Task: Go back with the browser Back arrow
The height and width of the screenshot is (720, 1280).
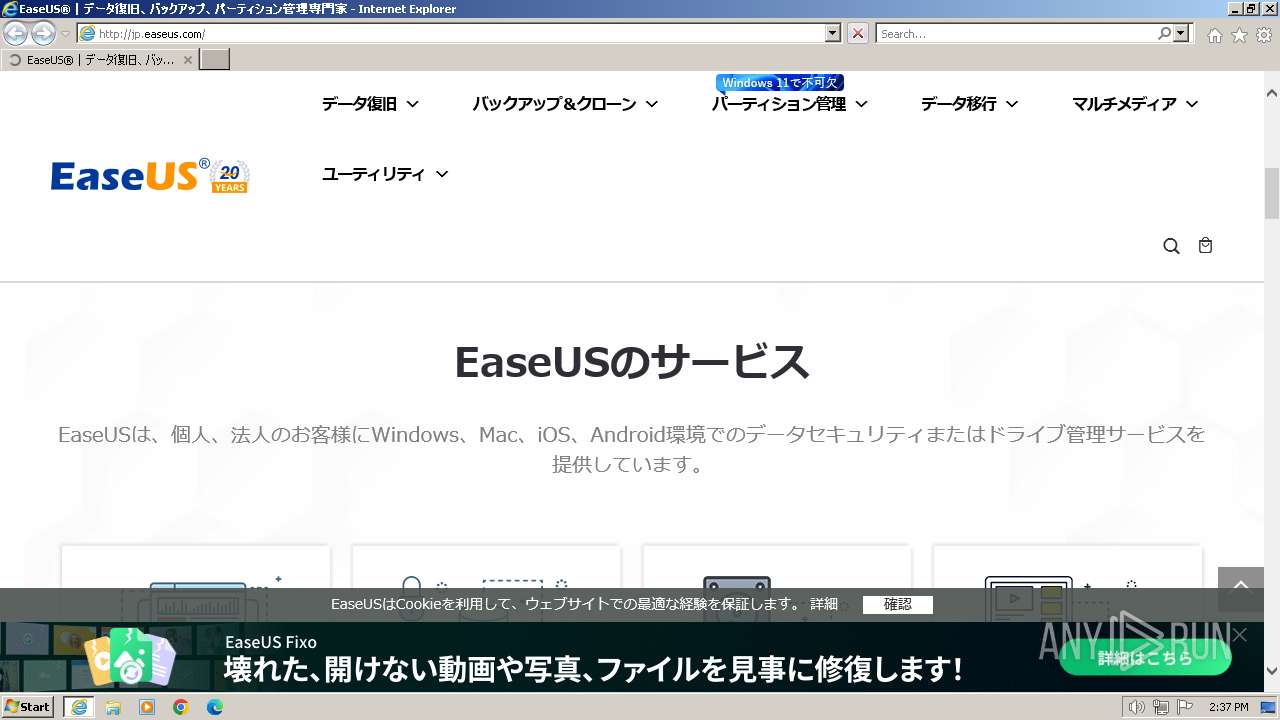Action: [16, 34]
